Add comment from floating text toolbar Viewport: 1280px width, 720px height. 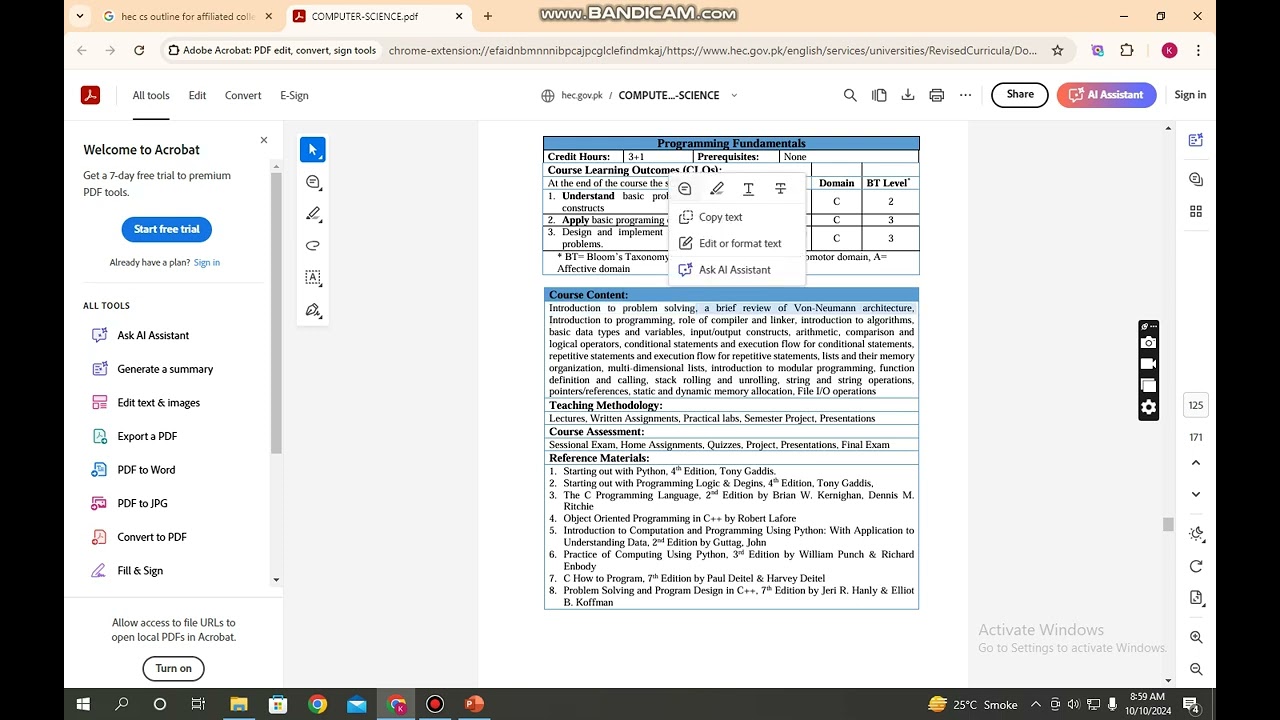(685, 189)
